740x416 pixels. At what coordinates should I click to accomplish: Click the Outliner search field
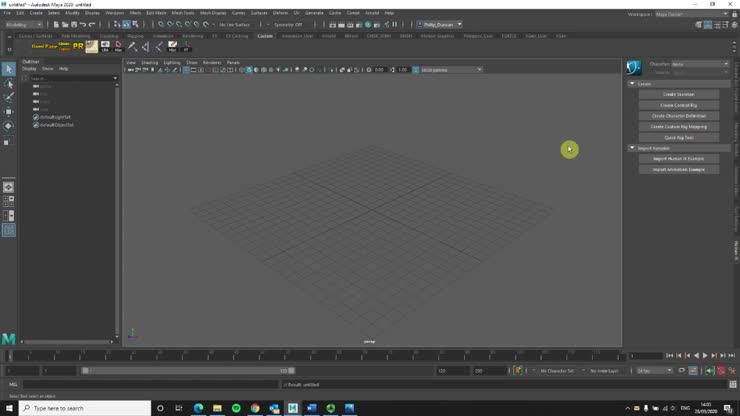tap(70, 78)
